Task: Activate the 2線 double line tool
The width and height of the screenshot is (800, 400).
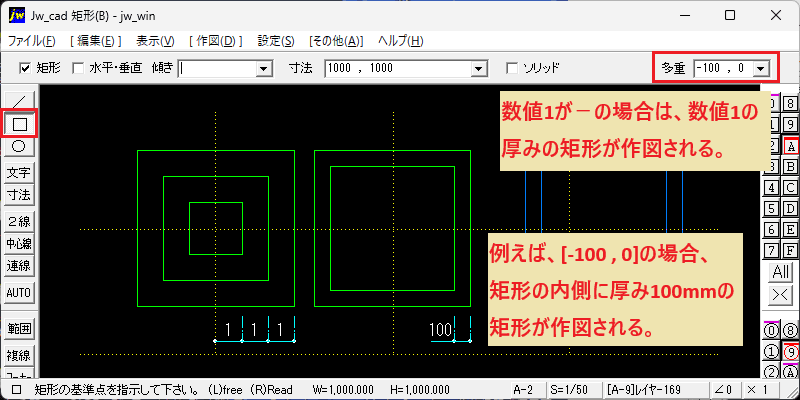Action: (18, 221)
